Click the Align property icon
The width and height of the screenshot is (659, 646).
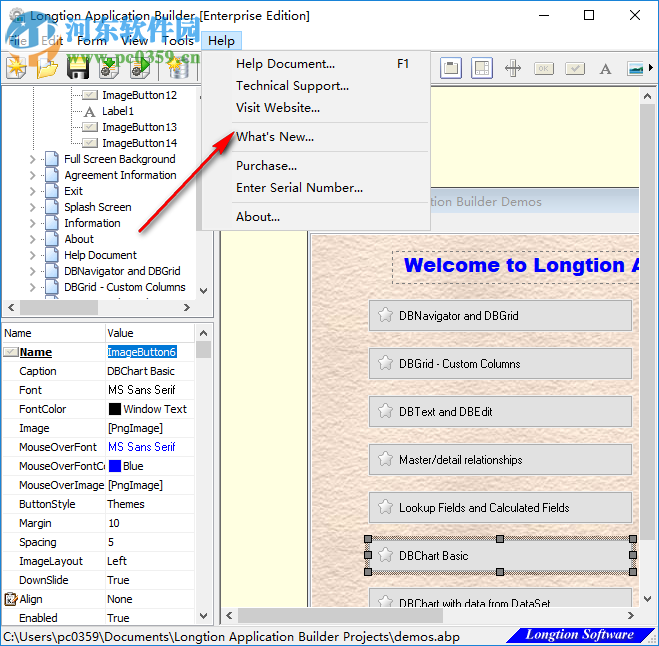tap(11, 599)
